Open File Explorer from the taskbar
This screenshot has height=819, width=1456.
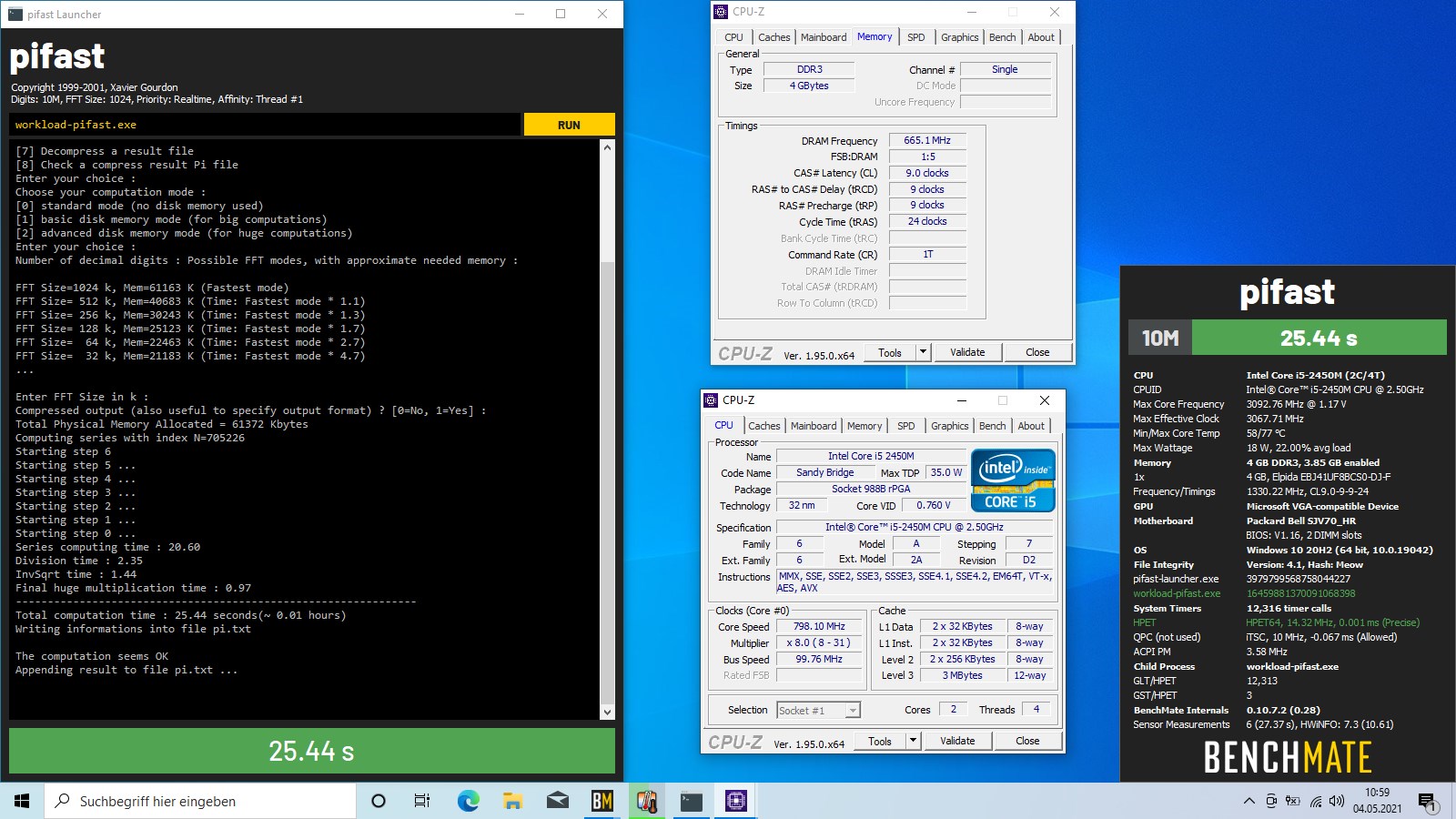[513, 801]
